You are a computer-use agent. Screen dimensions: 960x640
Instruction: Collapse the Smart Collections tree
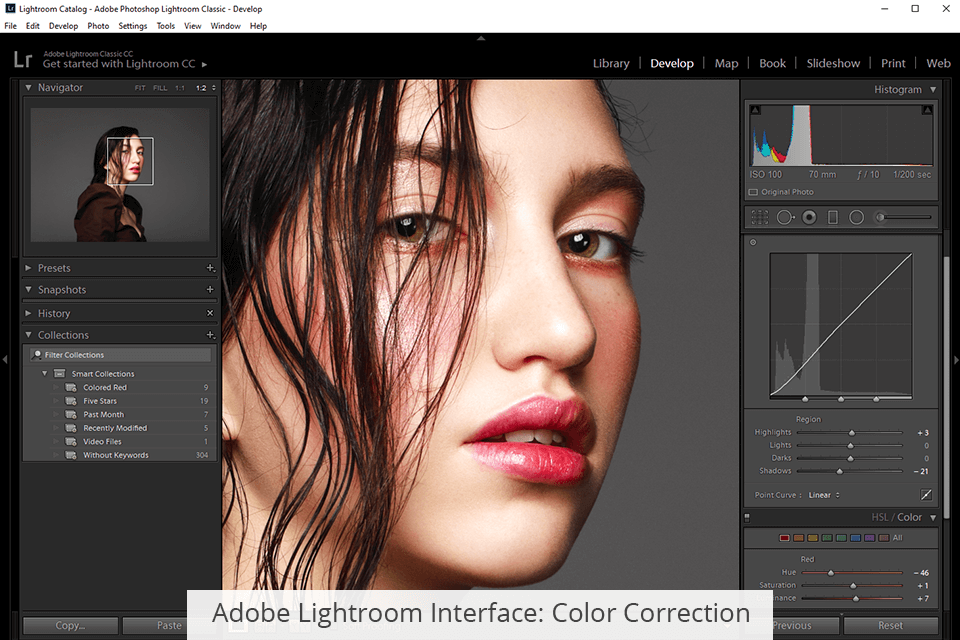click(x=44, y=373)
